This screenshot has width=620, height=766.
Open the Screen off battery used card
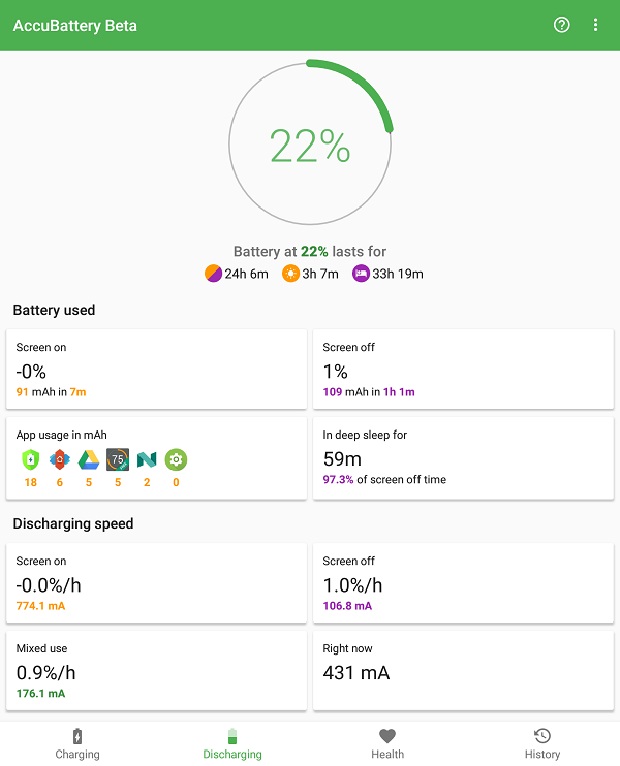coord(463,369)
